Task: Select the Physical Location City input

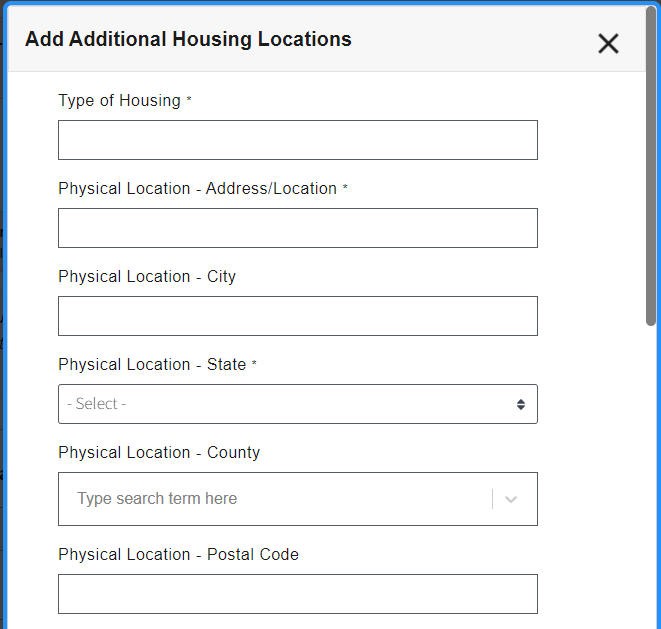Action: click(297, 316)
